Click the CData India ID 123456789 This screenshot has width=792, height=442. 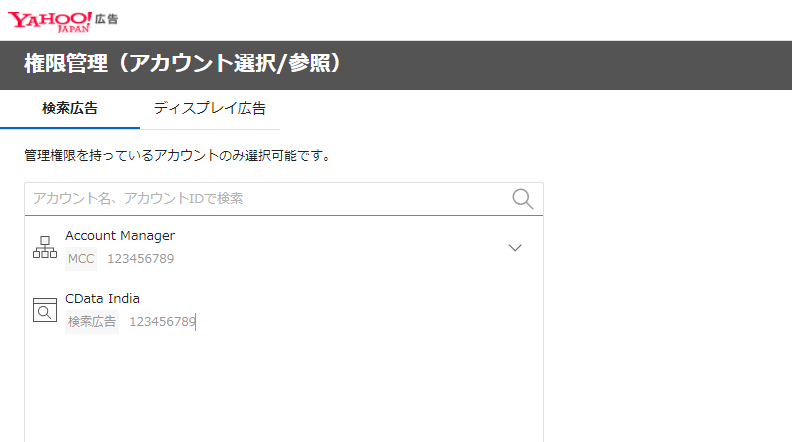162,321
